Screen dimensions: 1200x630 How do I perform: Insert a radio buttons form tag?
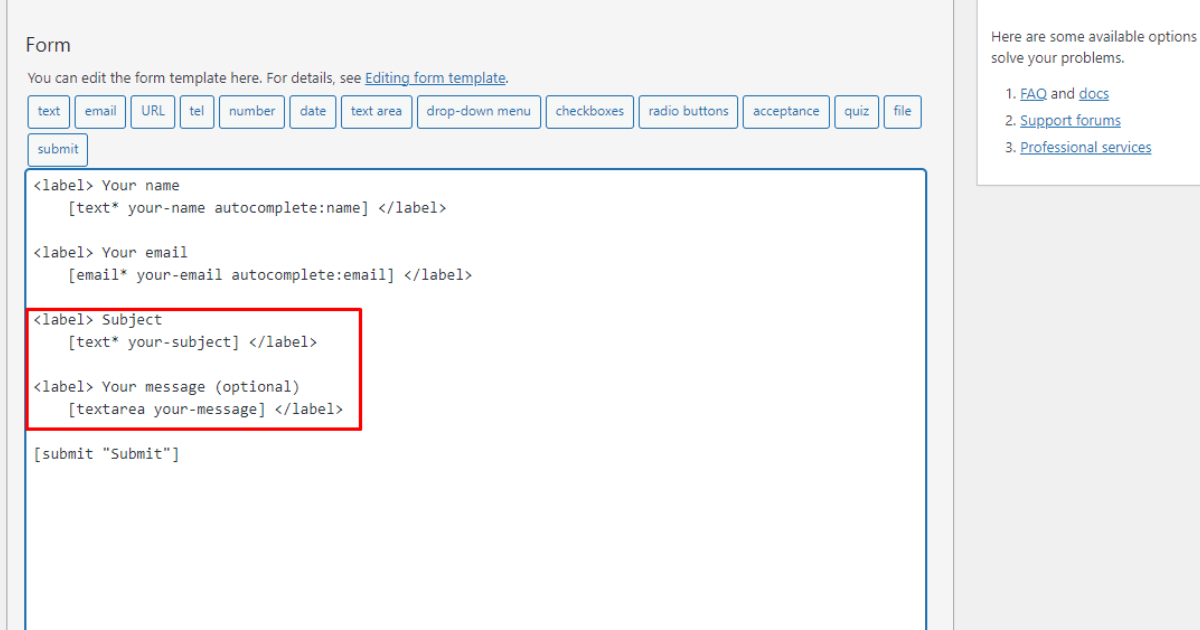[688, 111]
